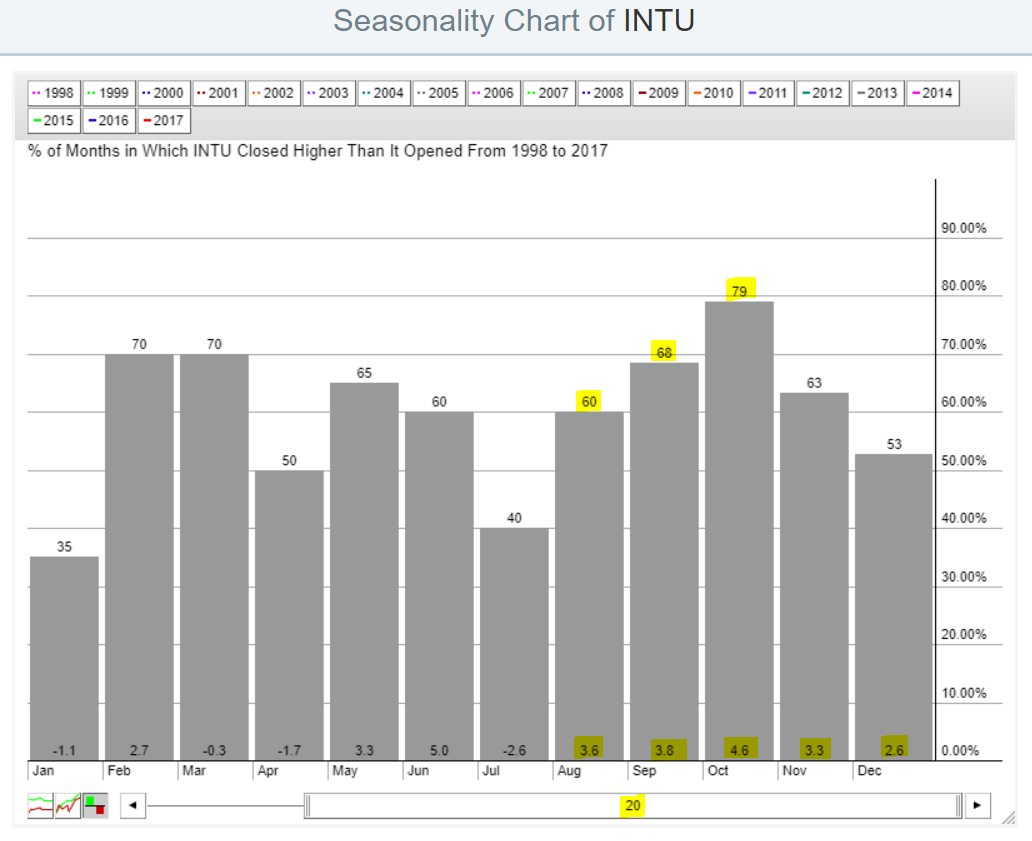Click the empty slider track left of the thumb
Viewport: 1032px width, 841px height.
(x=225, y=805)
